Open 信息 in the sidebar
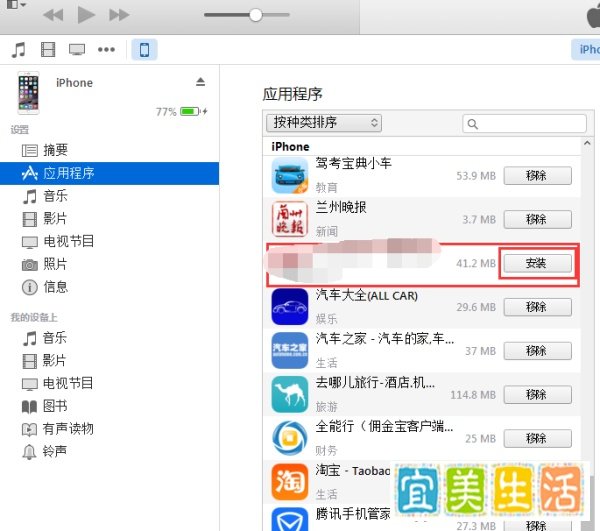The height and width of the screenshot is (531, 600). point(109,287)
